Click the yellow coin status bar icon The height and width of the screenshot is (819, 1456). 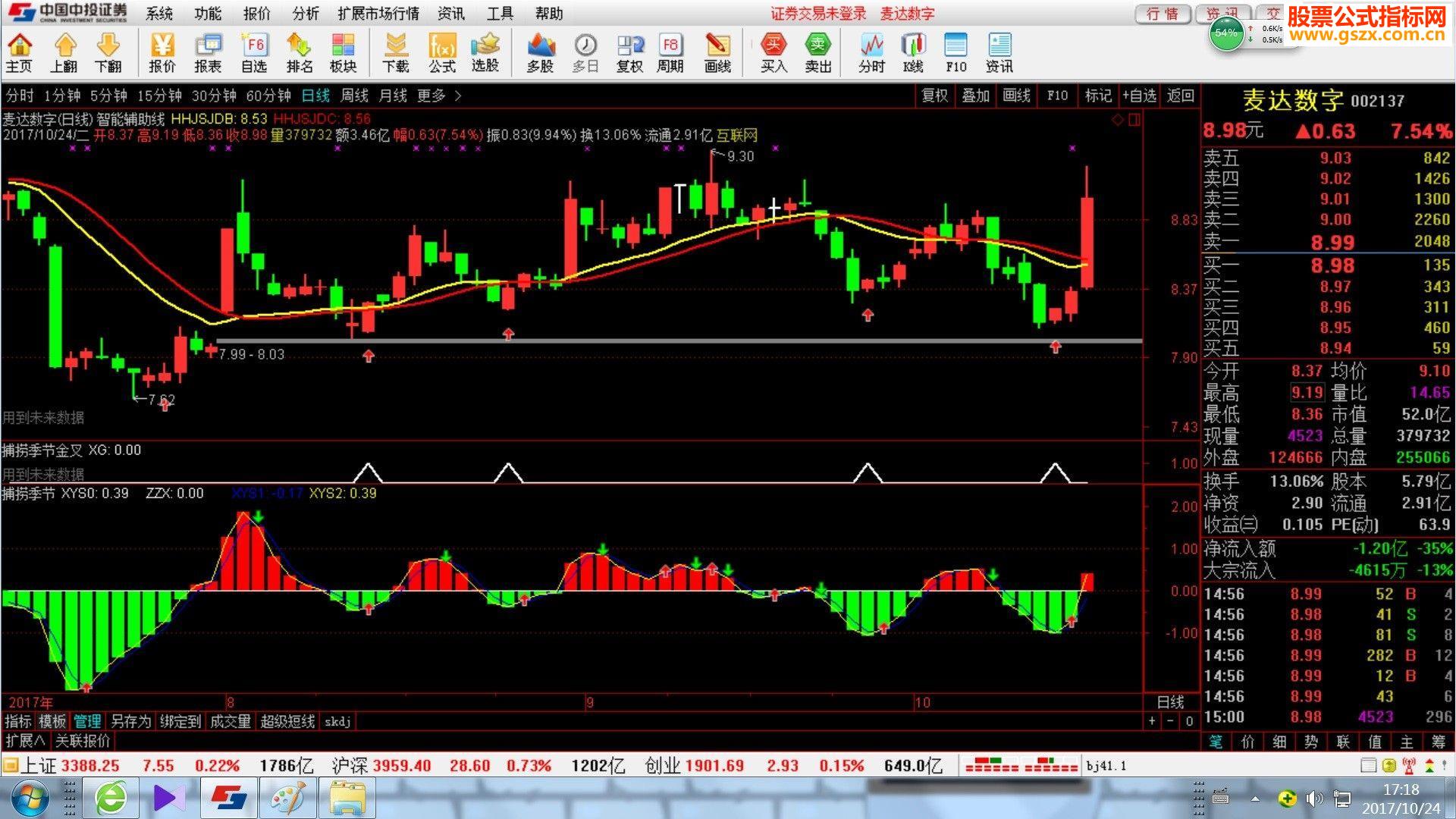[x=1389, y=765]
